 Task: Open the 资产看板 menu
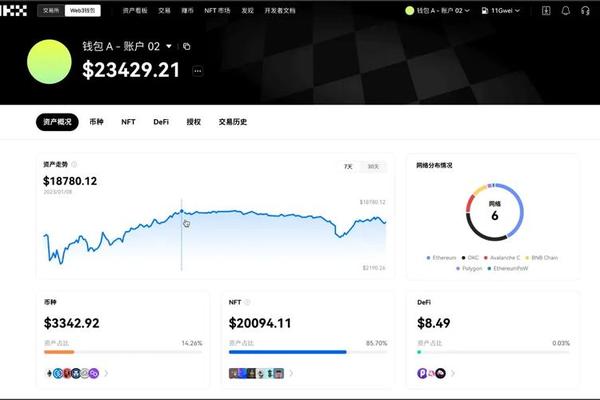click(135, 11)
